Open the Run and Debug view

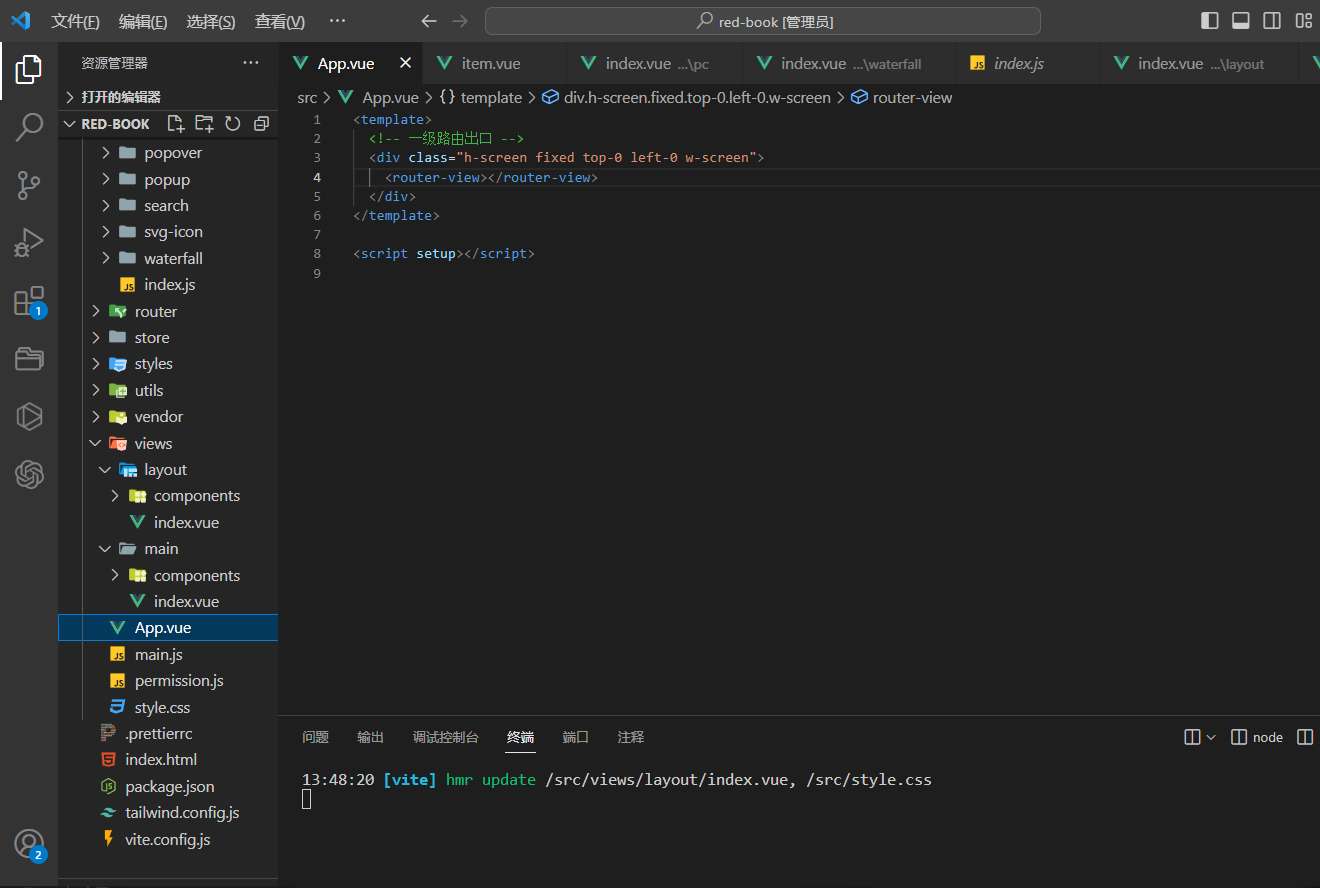[29, 243]
